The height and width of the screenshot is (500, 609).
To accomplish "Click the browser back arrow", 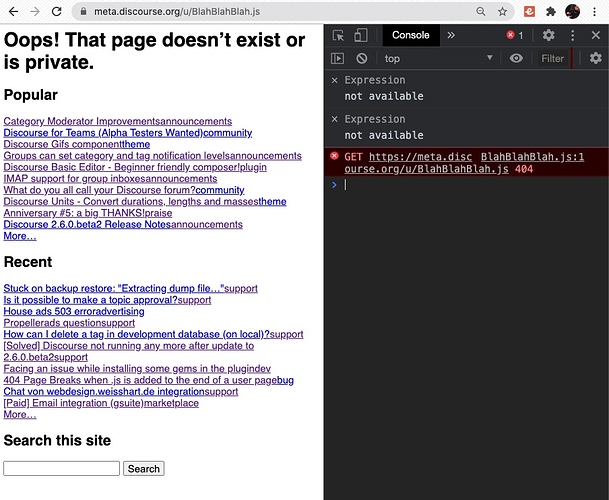I will [14, 12].
